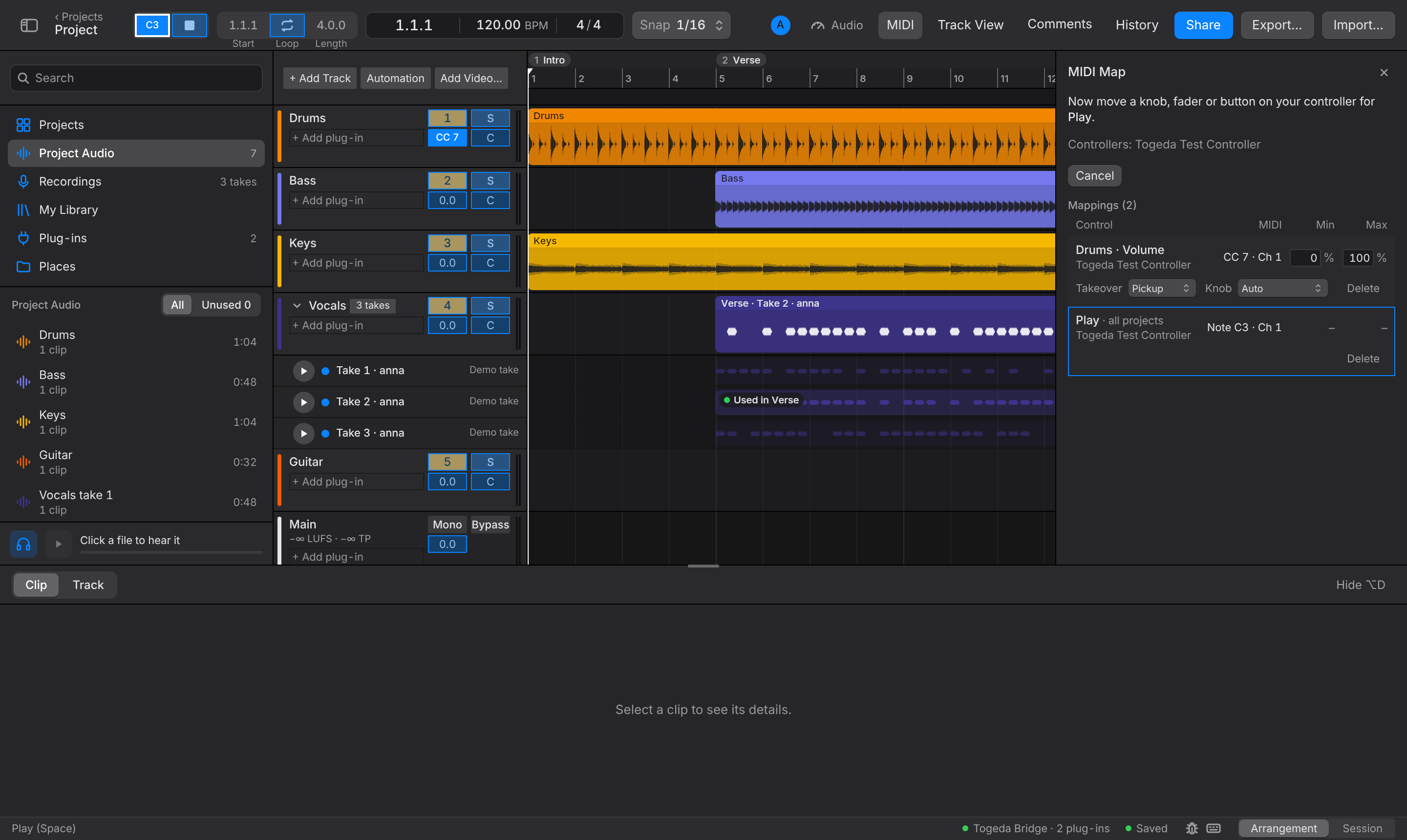Select Project Audio waveform icon

point(23,153)
